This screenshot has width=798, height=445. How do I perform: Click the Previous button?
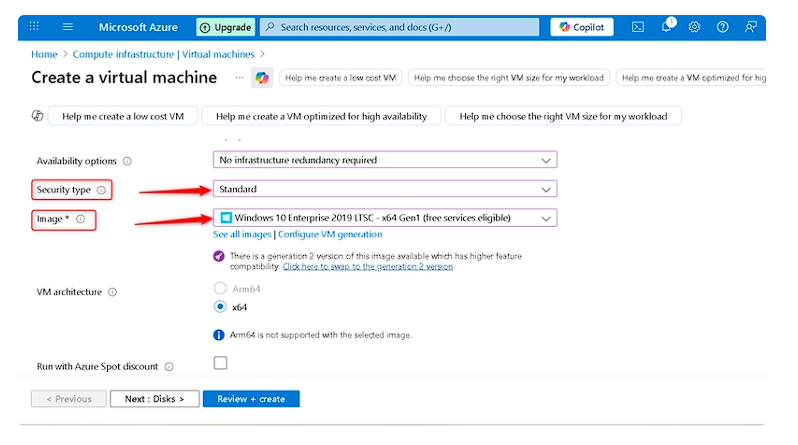click(69, 399)
